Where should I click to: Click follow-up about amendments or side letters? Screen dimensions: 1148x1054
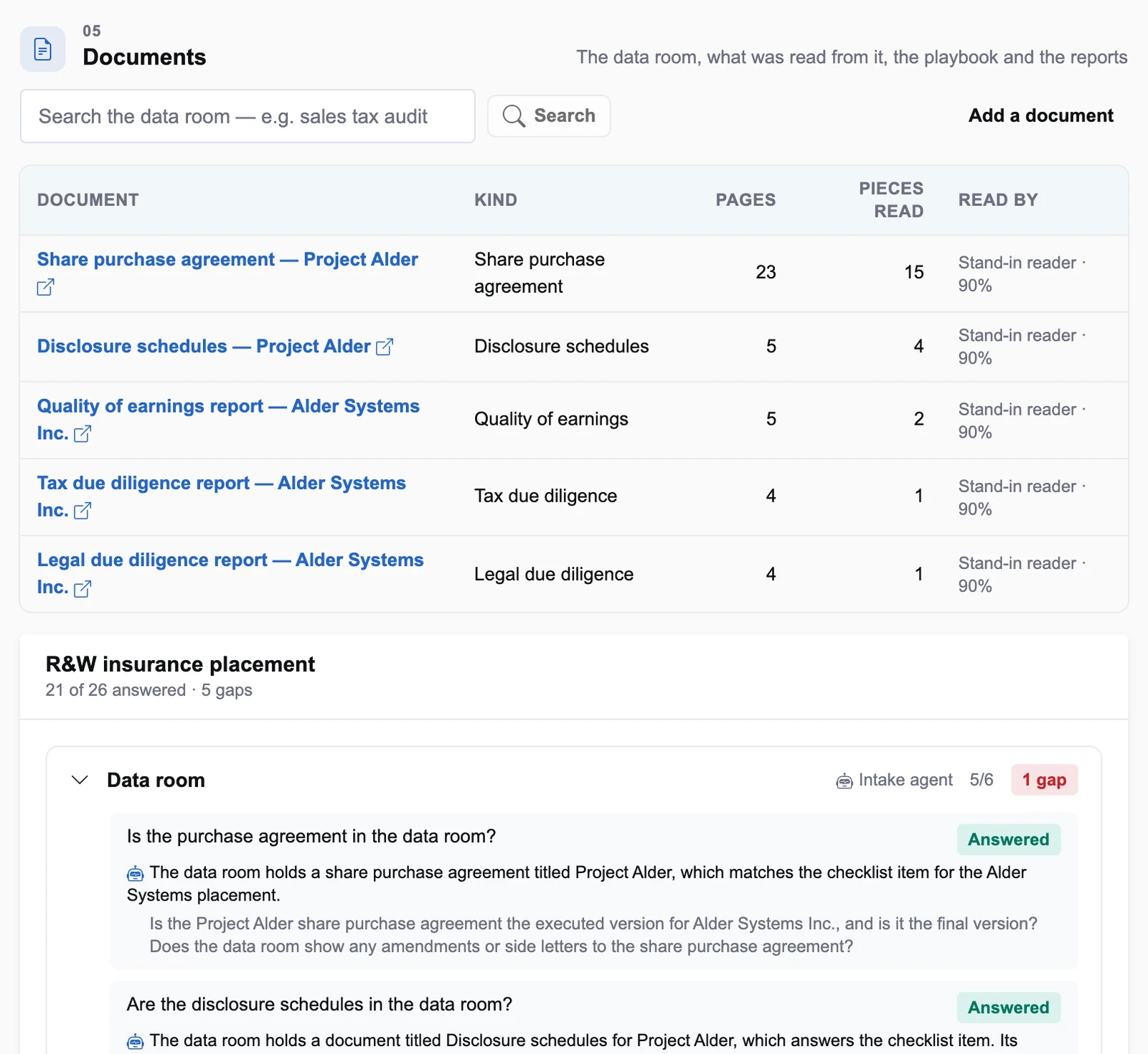pyautogui.click(x=502, y=946)
